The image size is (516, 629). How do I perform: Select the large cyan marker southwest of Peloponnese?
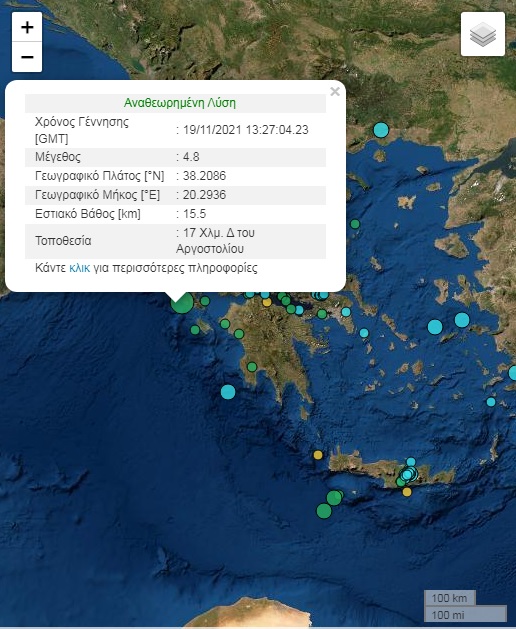coord(228,392)
